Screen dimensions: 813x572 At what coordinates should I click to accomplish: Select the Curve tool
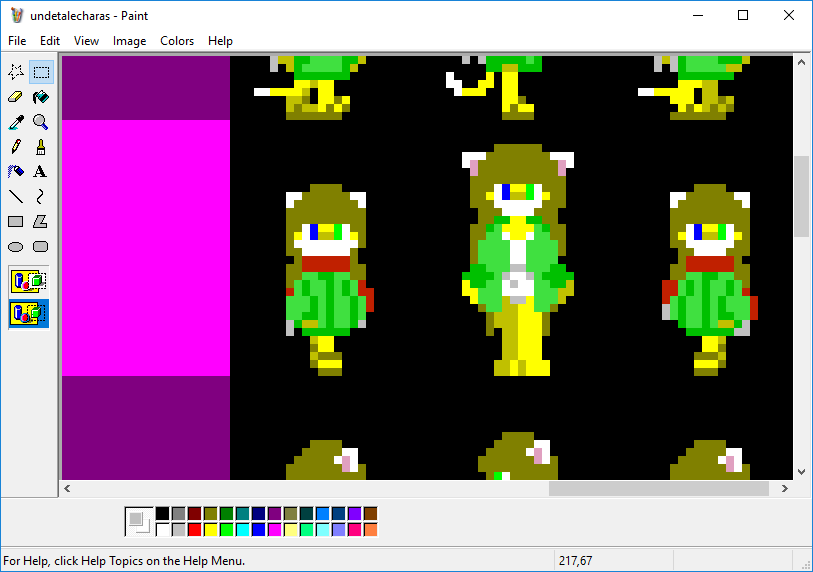(x=41, y=196)
